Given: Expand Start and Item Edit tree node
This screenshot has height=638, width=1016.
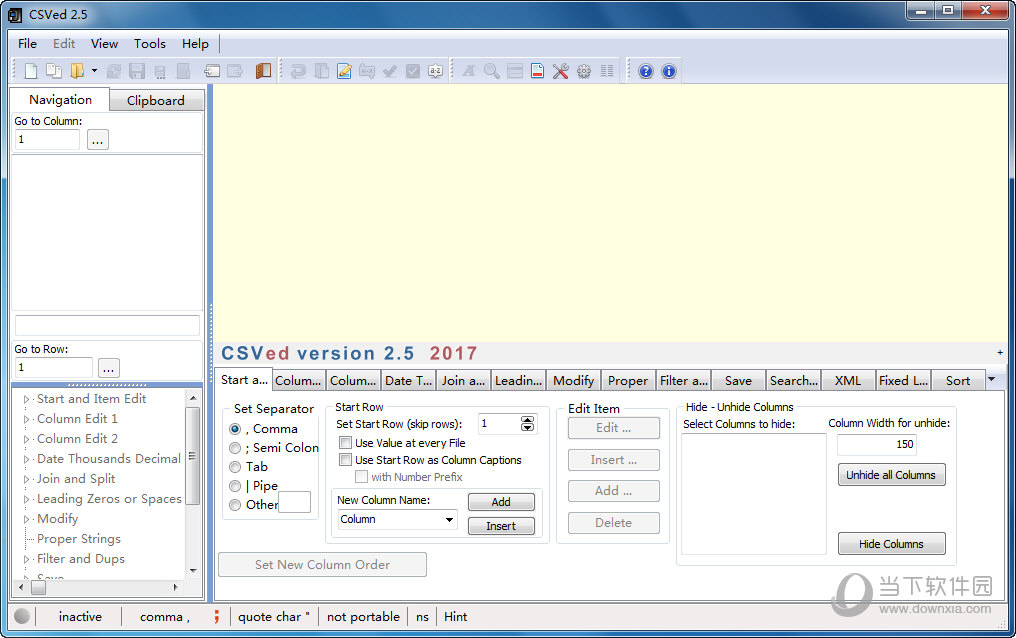Looking at the screenshot, I should point(27,400).
